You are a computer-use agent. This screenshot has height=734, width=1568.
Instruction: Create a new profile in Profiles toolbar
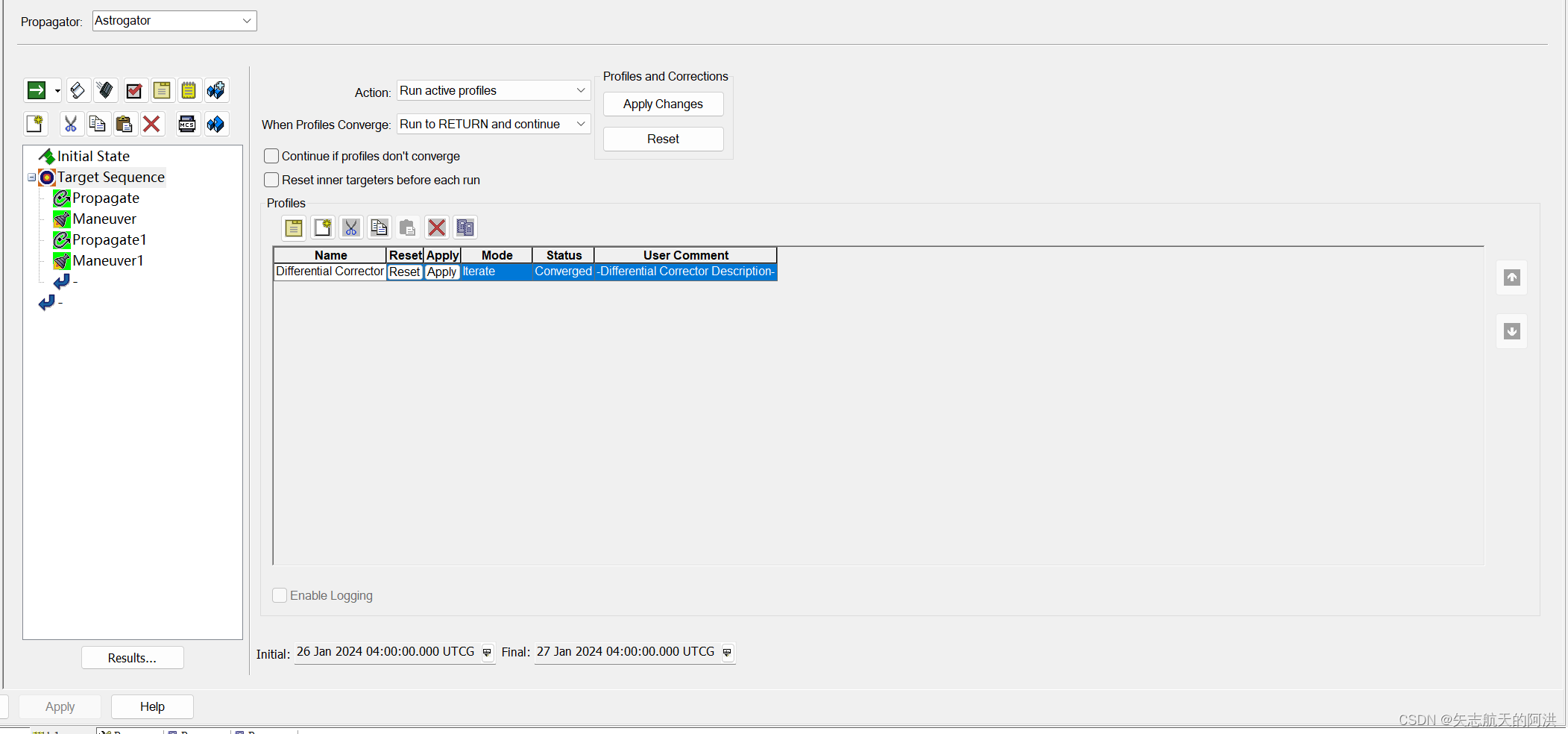322,228
